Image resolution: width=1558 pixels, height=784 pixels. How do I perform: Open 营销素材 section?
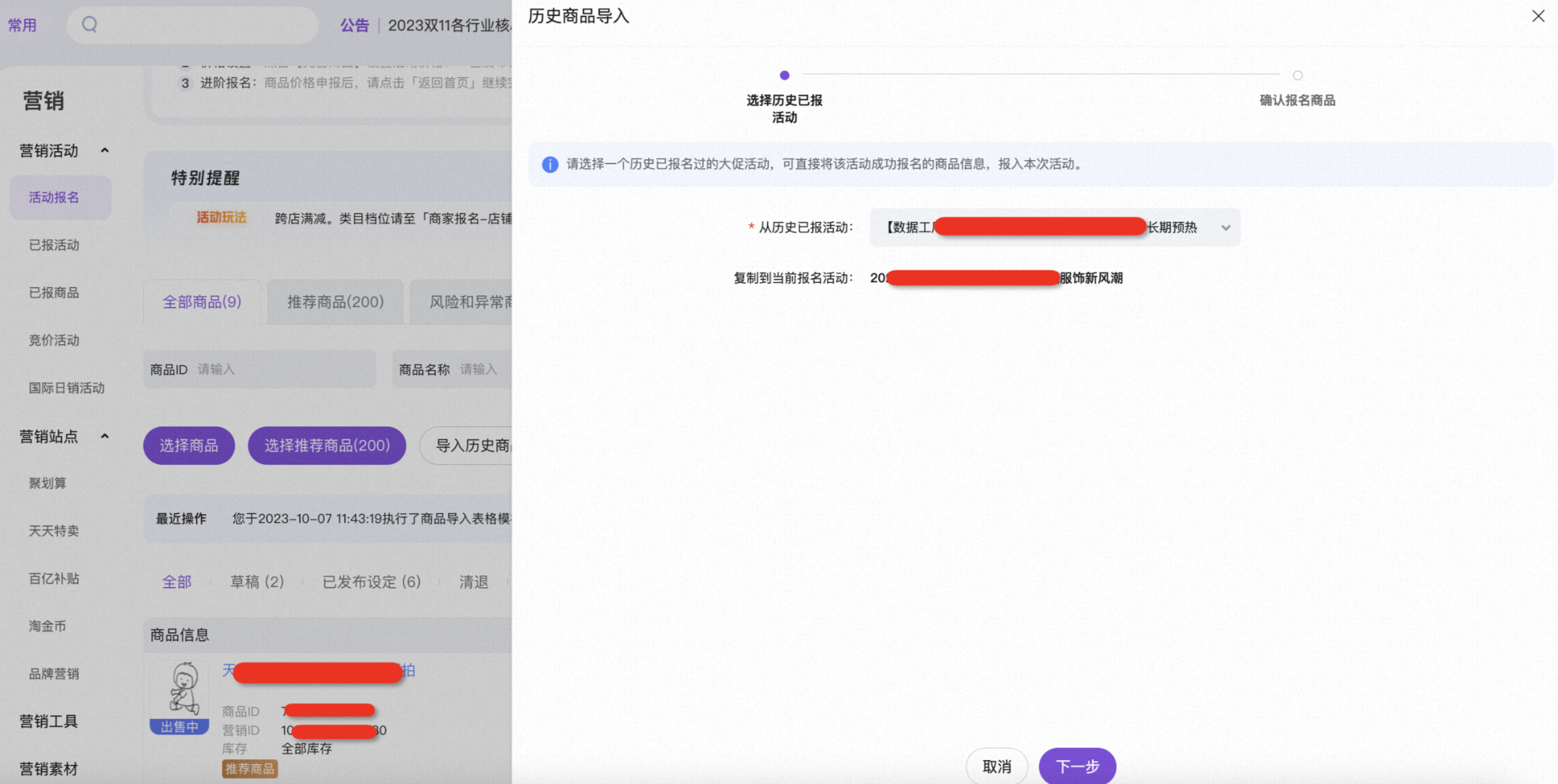tap(48, 769)
